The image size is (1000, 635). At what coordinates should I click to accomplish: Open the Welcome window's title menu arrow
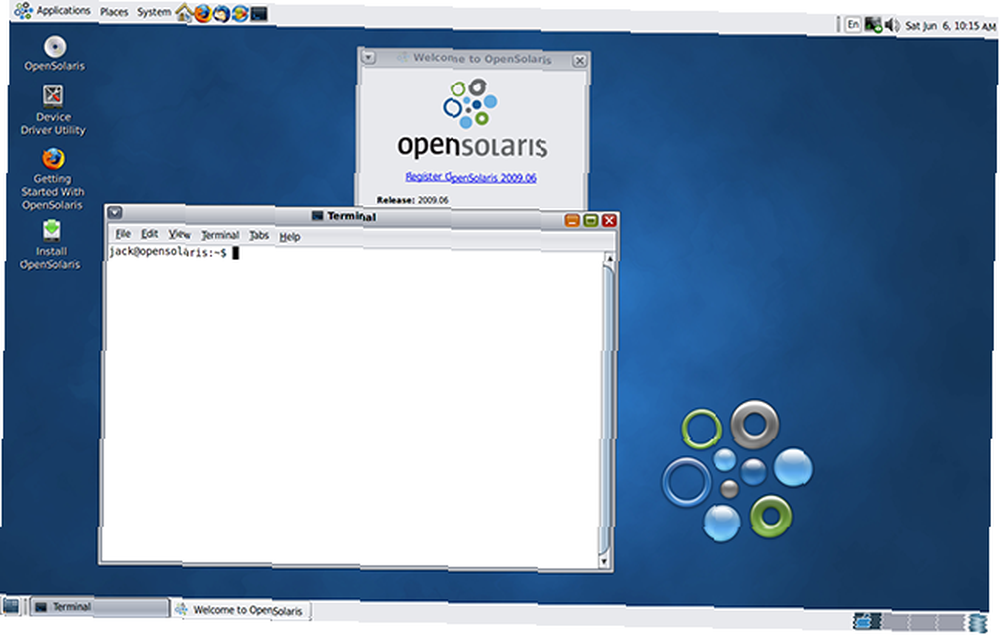coord(369,57)
